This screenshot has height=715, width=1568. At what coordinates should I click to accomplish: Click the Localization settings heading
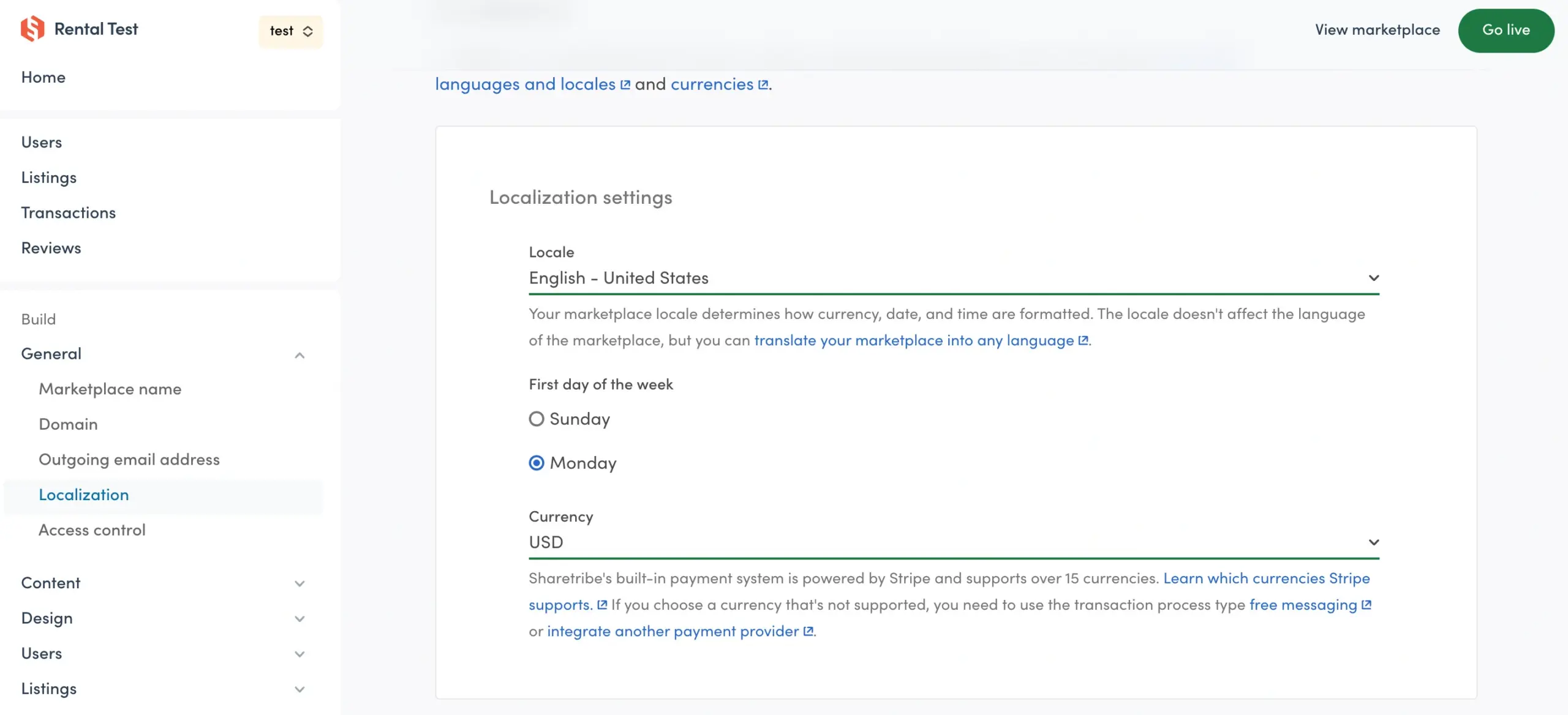pyautogui.click(x=581, y=198)
